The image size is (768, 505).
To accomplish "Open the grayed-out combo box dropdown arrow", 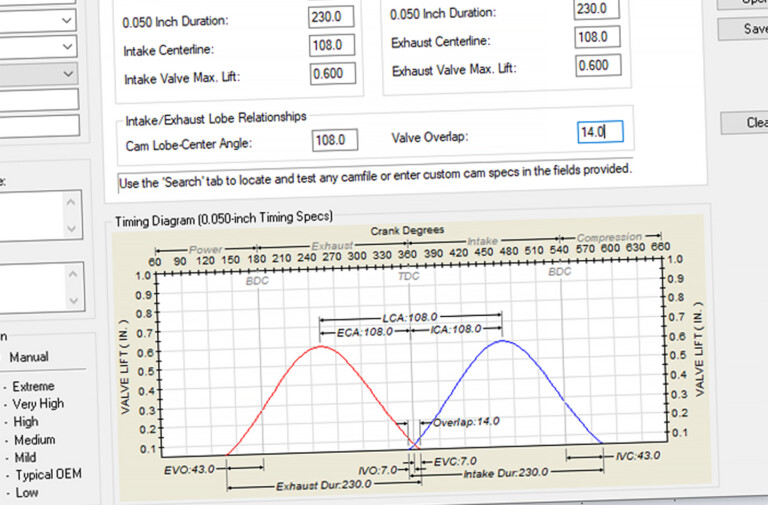I will tap(68, 74).
